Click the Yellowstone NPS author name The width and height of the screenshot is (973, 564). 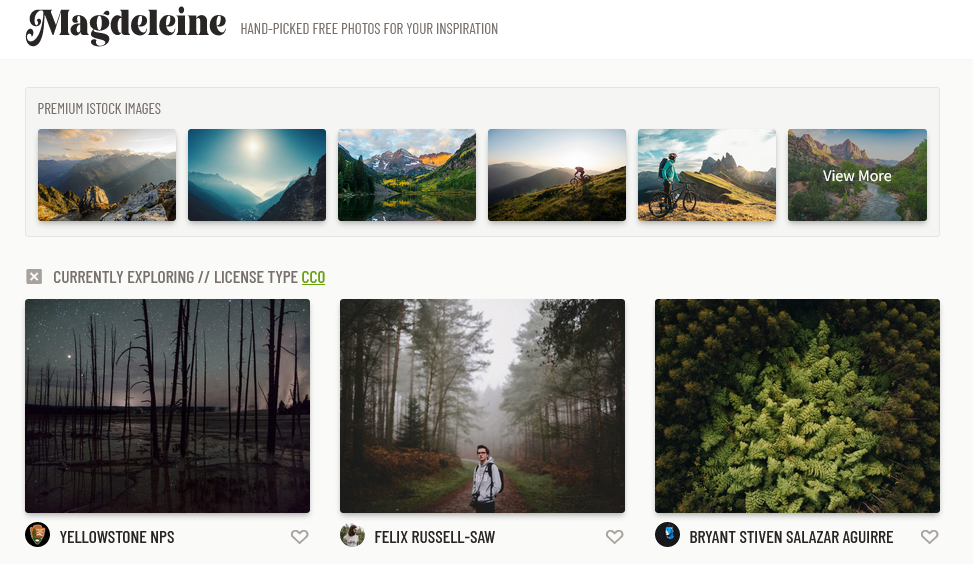pos(117,537)
